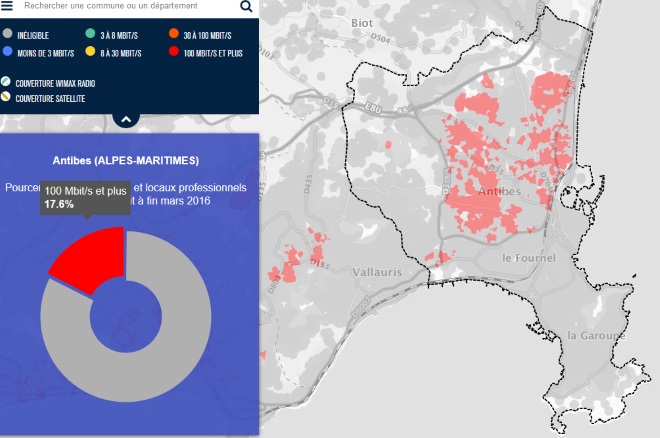Open the hamburger menu
Viewport: 660px width, 438px height.
click(x=9, y=5)
